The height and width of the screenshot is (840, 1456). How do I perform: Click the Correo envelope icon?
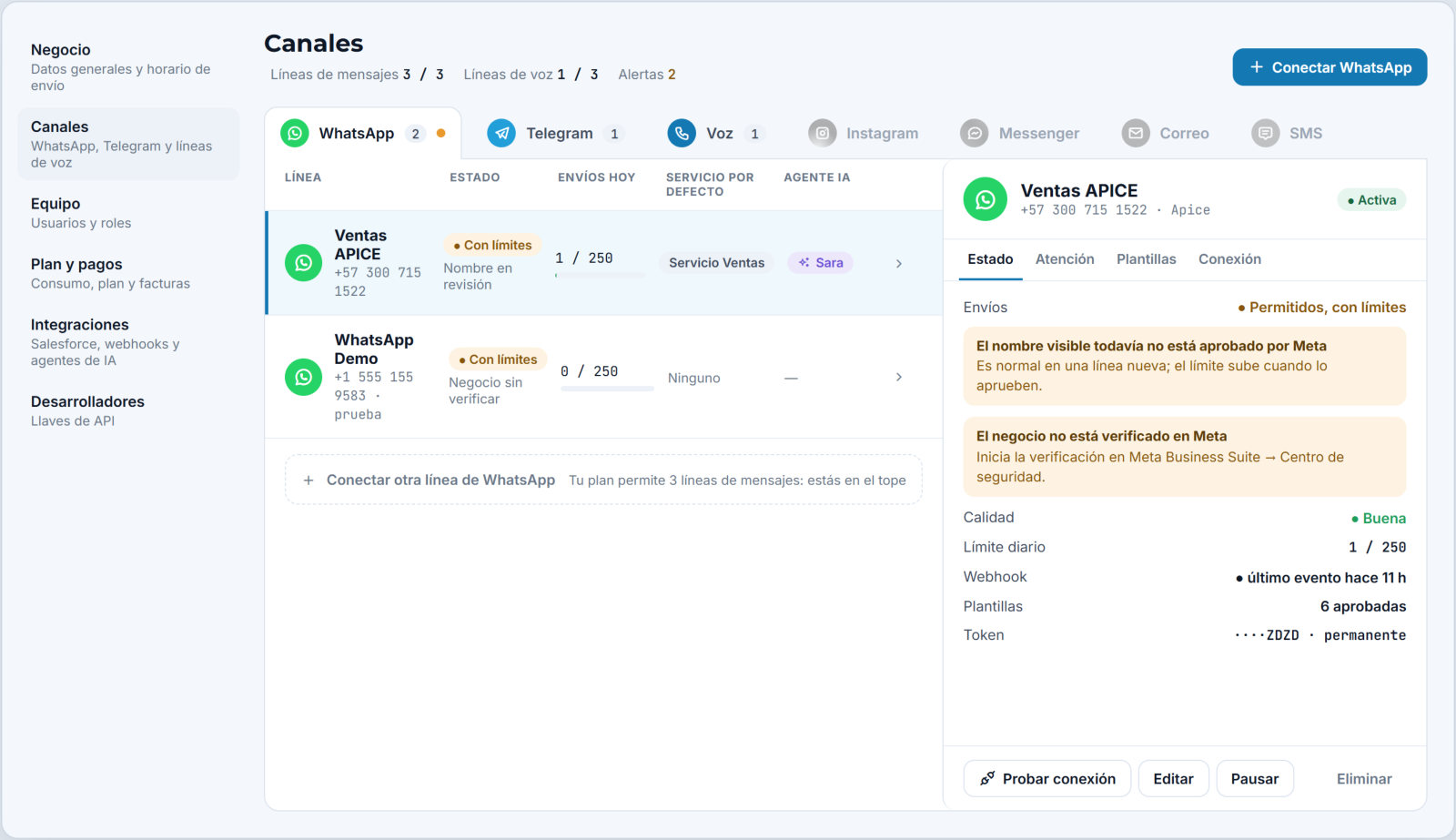click(x=1135, y=133)
